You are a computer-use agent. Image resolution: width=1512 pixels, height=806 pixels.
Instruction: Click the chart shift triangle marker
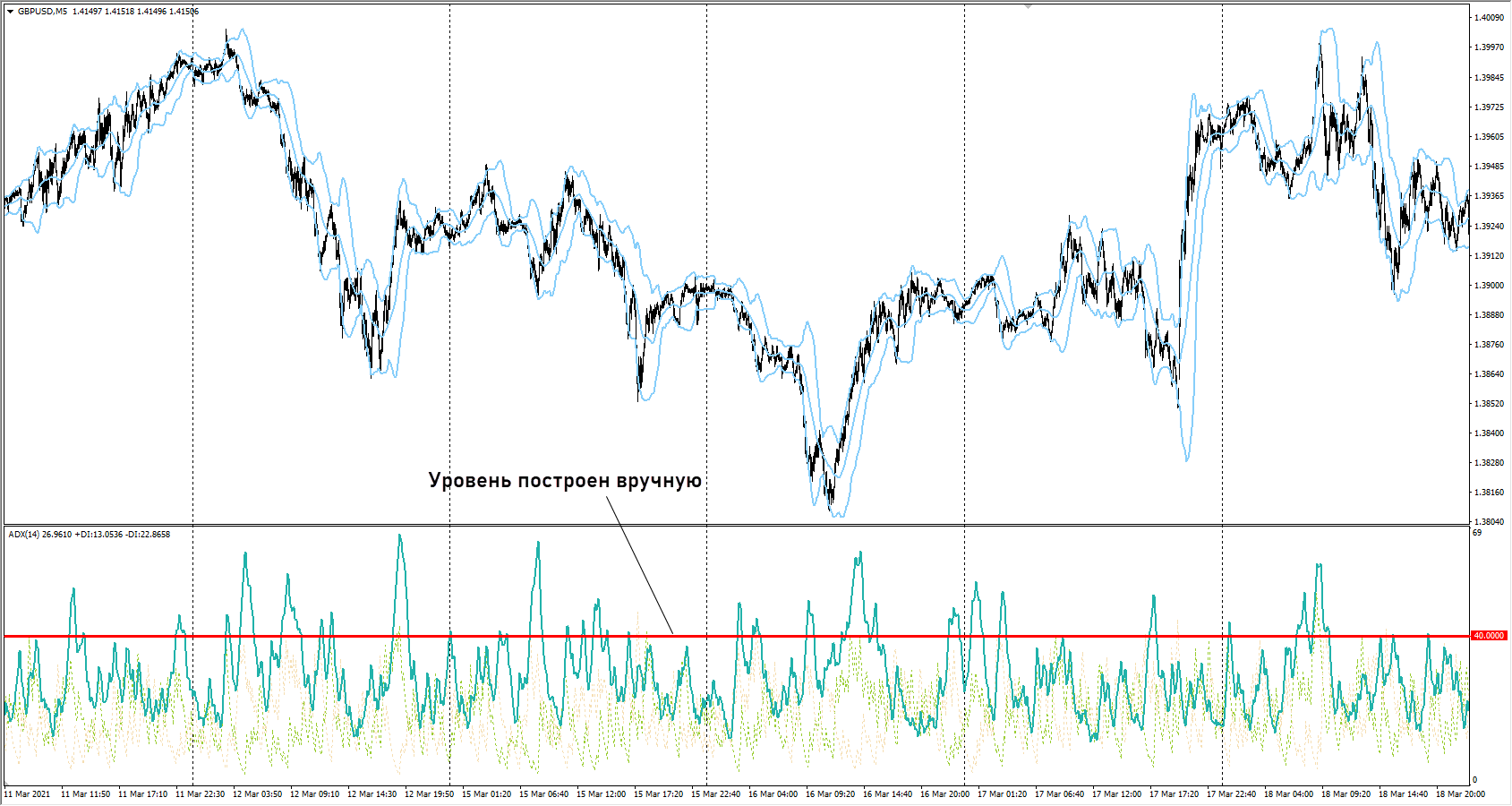point(1028,6)
